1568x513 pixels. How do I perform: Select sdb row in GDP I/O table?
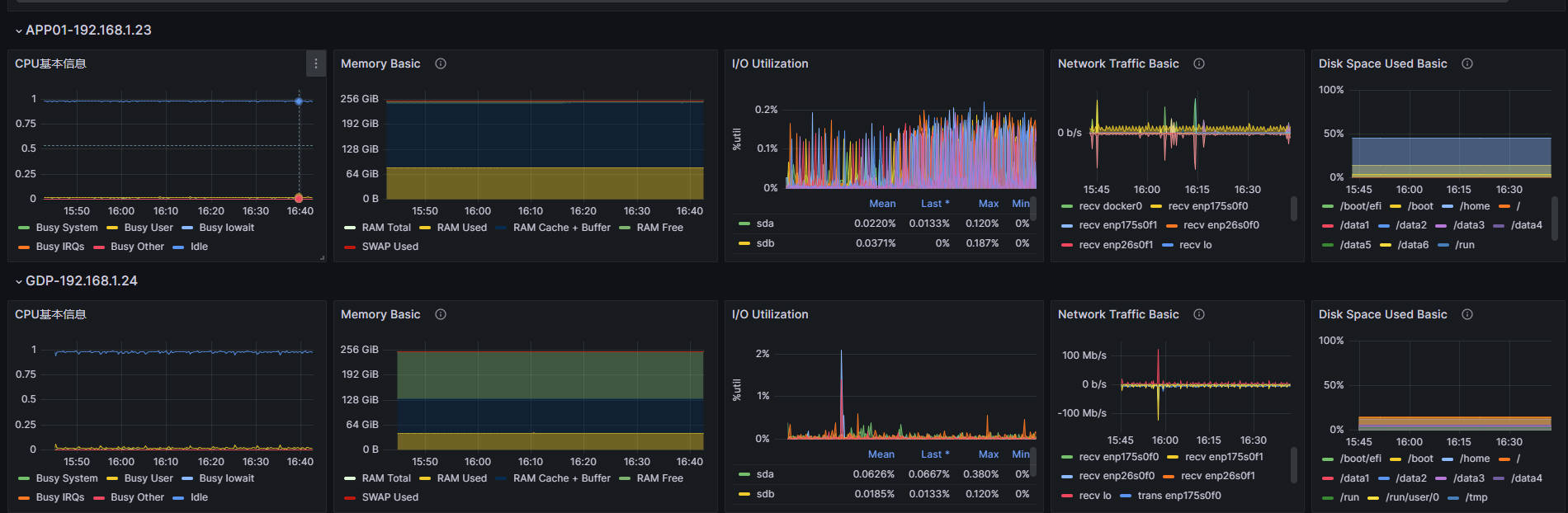[885, 494]
